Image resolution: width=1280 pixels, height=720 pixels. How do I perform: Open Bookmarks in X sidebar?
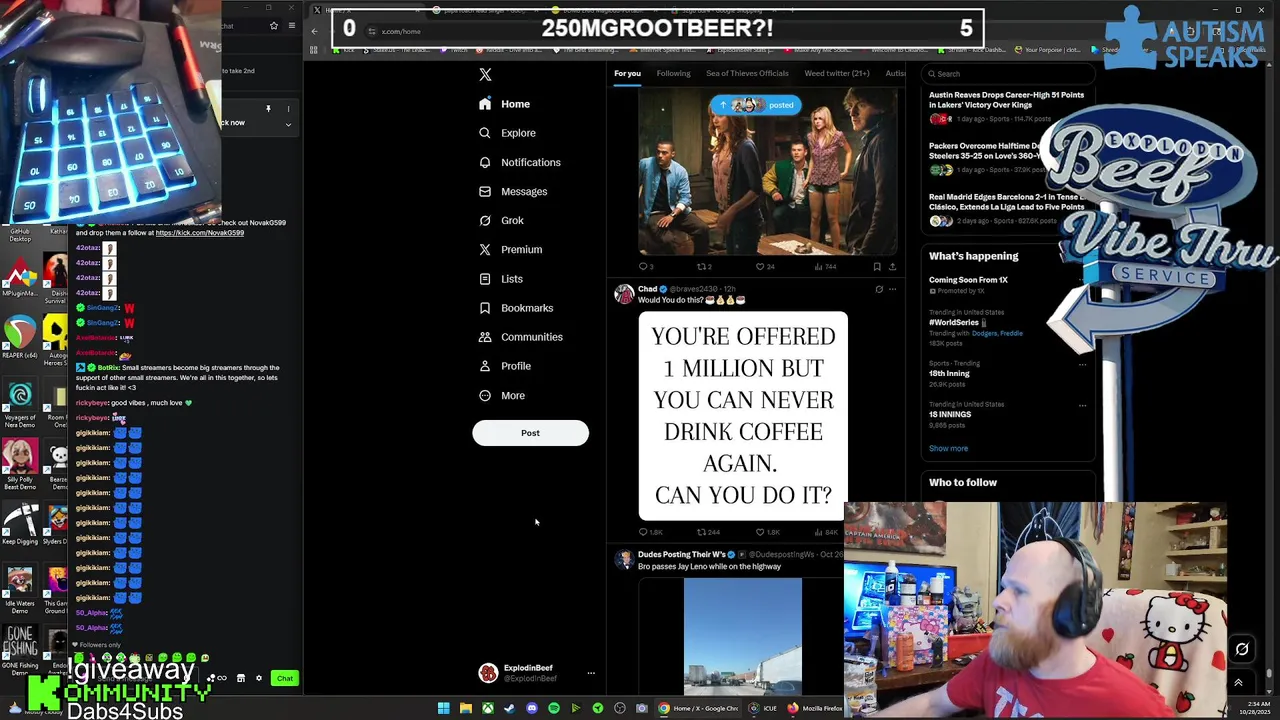point(516,308)
